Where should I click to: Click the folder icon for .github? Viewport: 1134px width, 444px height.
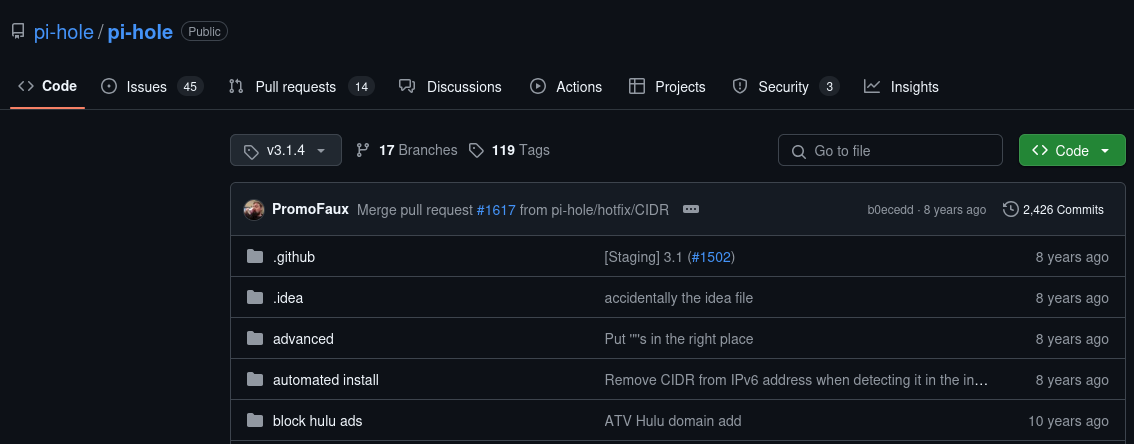click(x=255, y=256)
